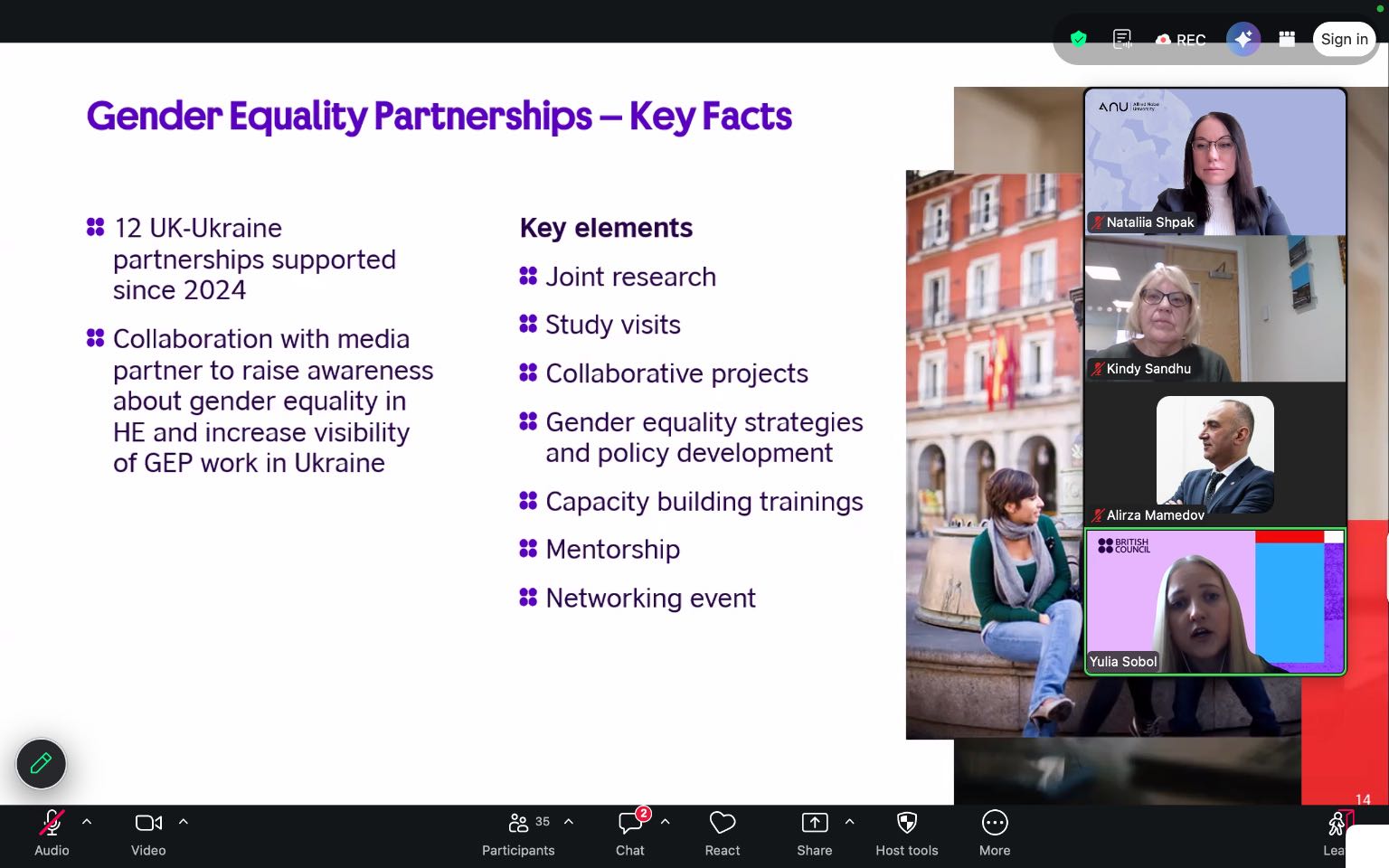Viewport: 1389px width, 868px height.
Task: Expand video options chevron beside Video
Action: [x=184, y=822]
